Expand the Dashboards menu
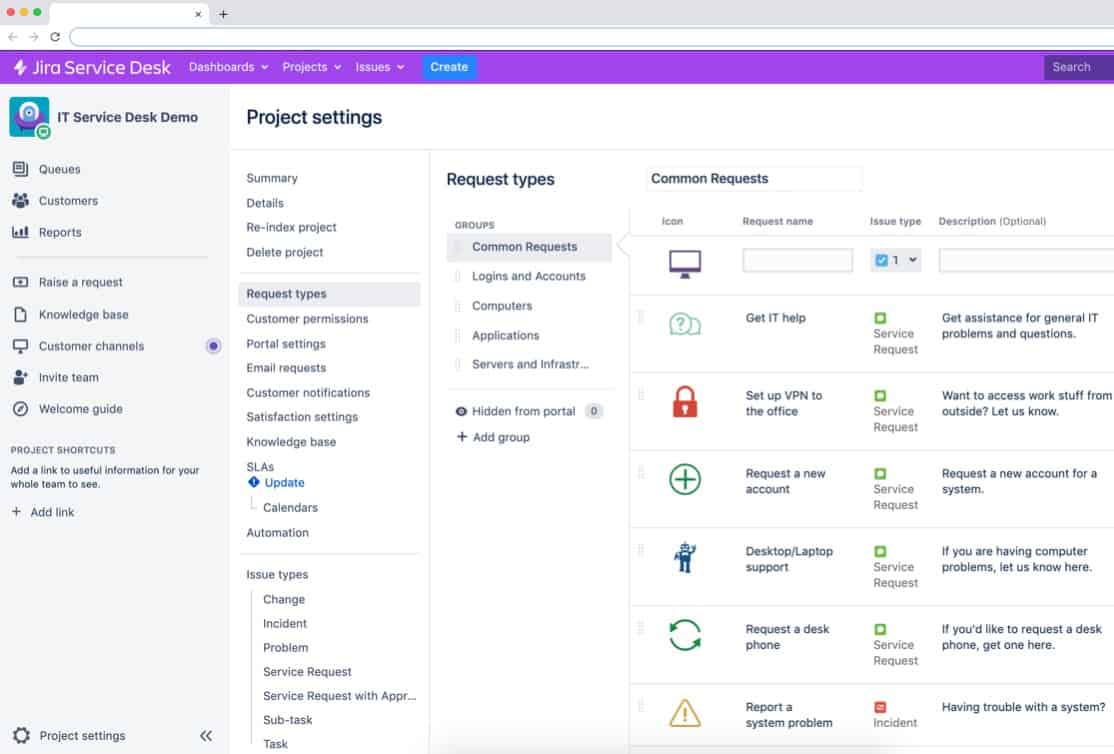This screenshot has height=754, width=1114. pyautogui.click(x=227, y=67)
